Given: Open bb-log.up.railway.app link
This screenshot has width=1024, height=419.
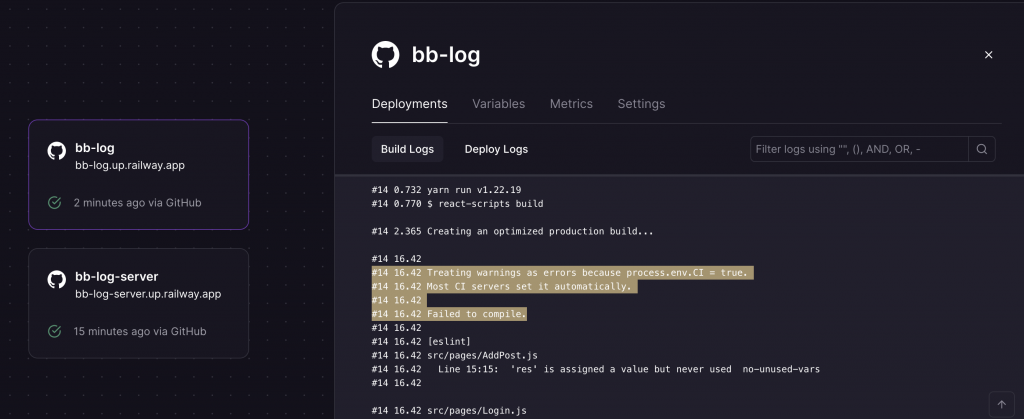Looking at the screenshot, I should click(x=130, y=166).
